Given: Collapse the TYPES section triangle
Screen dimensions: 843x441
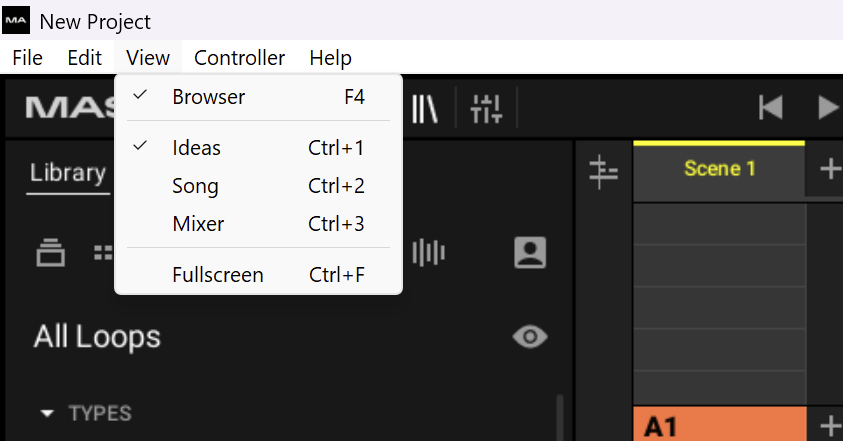Looking at the screenshot, I should click(47, 413).
